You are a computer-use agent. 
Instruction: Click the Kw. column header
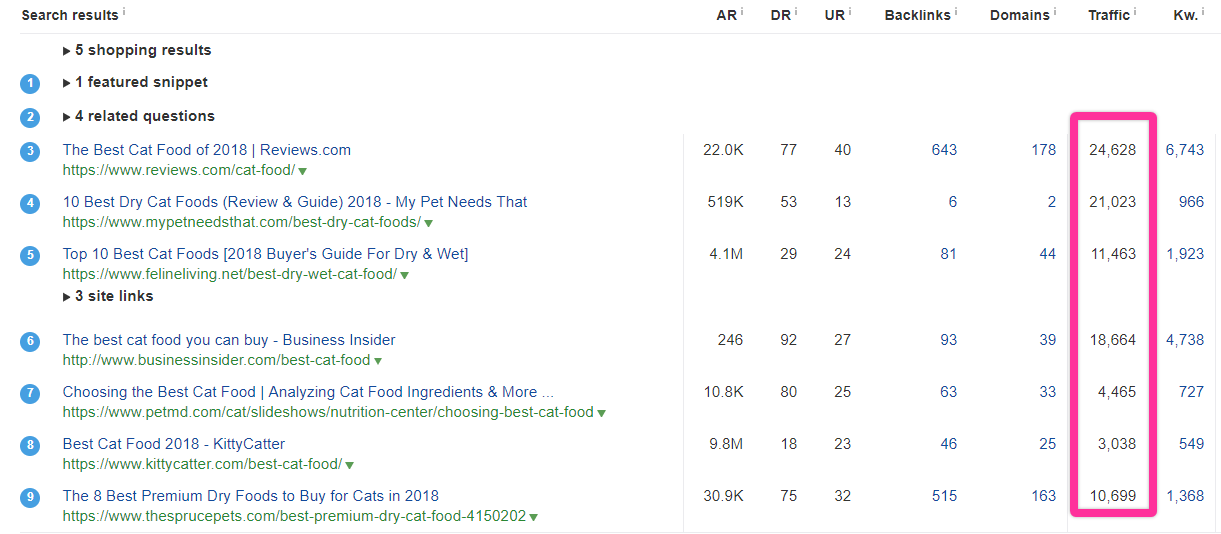coord(1185,15)
